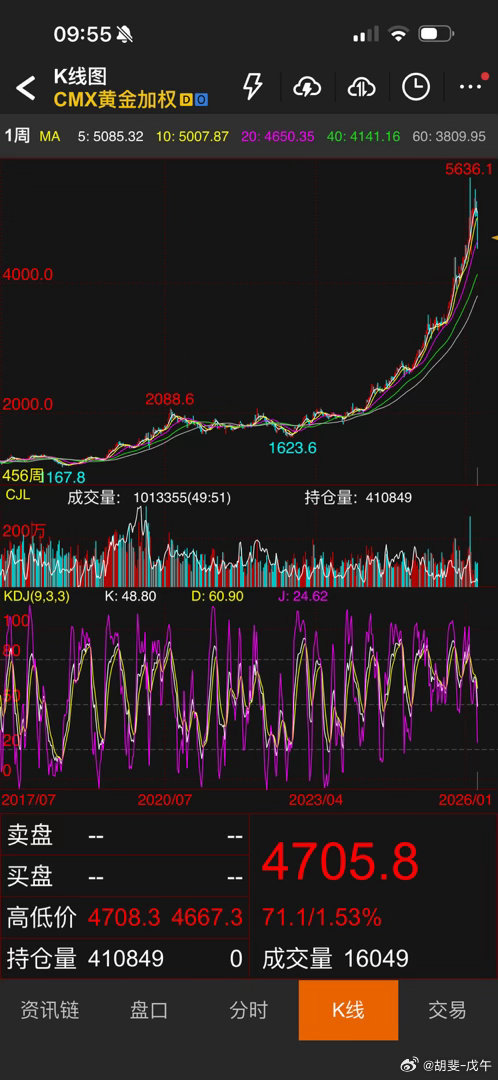The height and width of the screenshot is (1080, 498).
Task: Tap the silent mode bell icon
Action: tap(125, 34)
